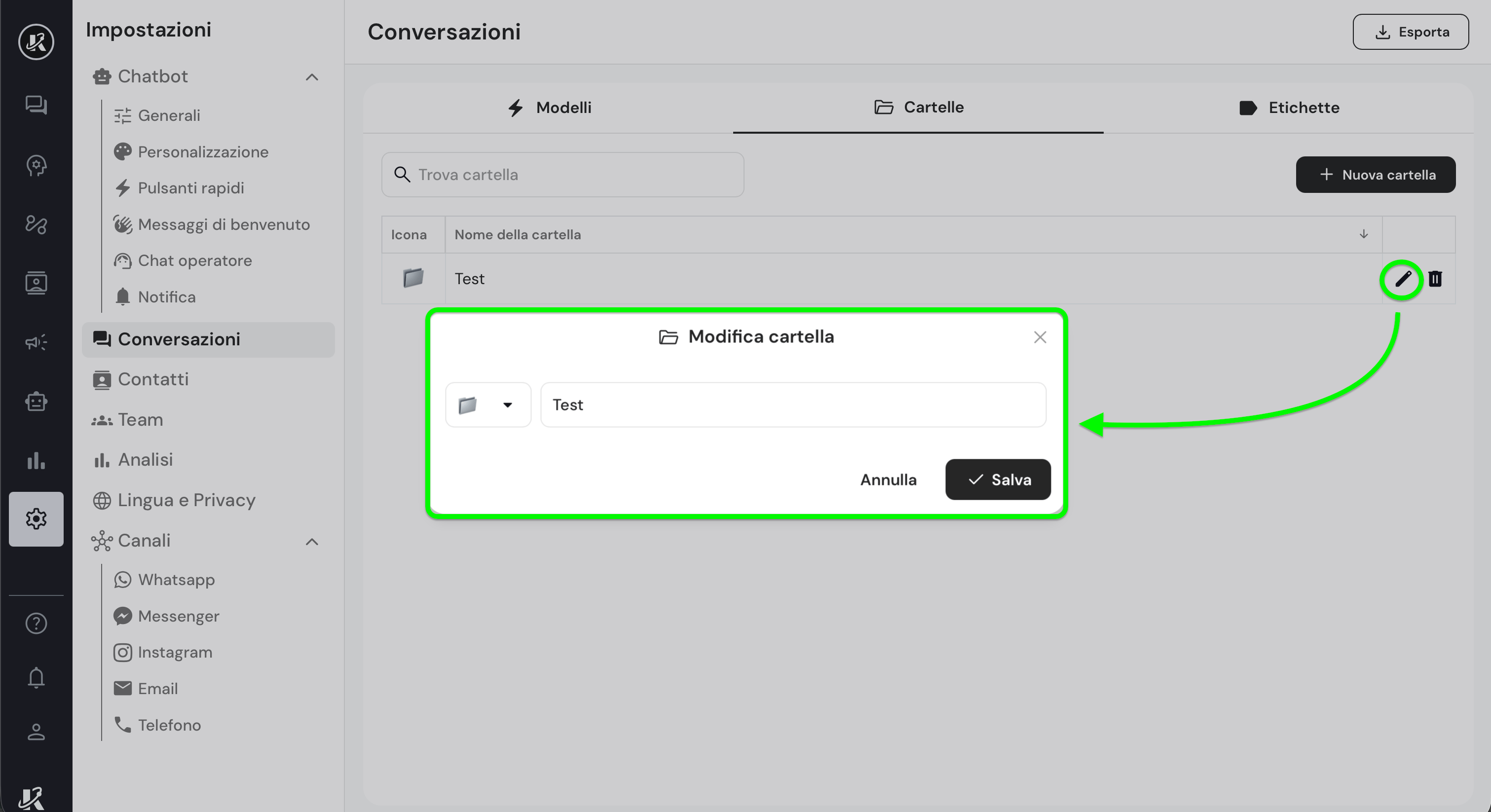Click the user profile rail icon
Viewport: 1491px width, 812px height.
(36, 732)
